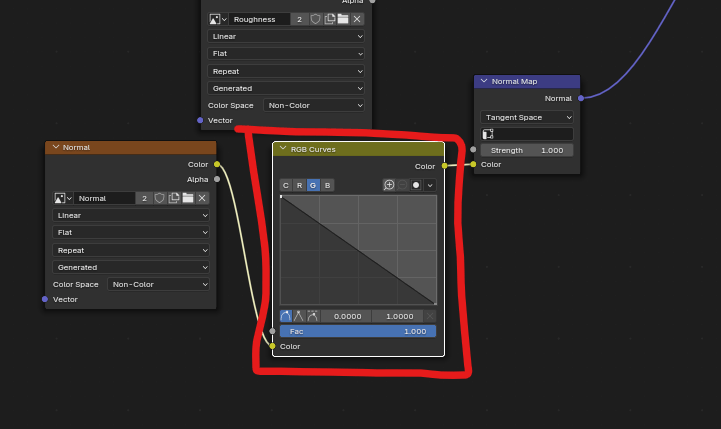
Task: Adjust Fac slider in RGB Curves
Action: tap(358, 331)
